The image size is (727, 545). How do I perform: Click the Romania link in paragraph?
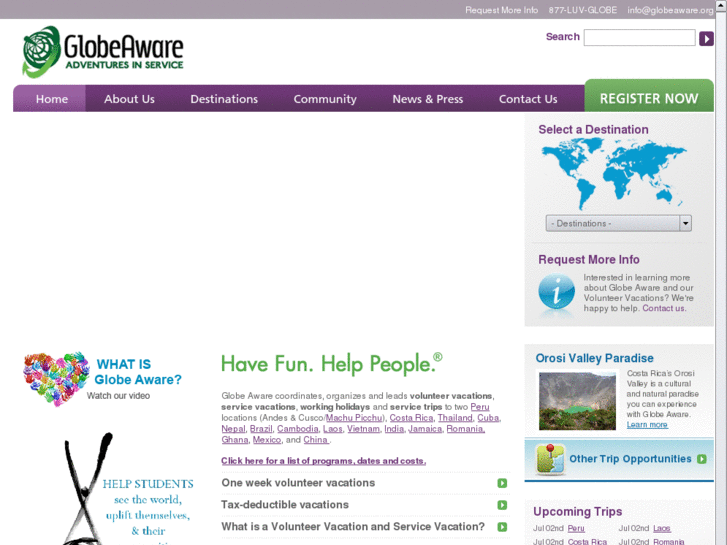point(466,429)
